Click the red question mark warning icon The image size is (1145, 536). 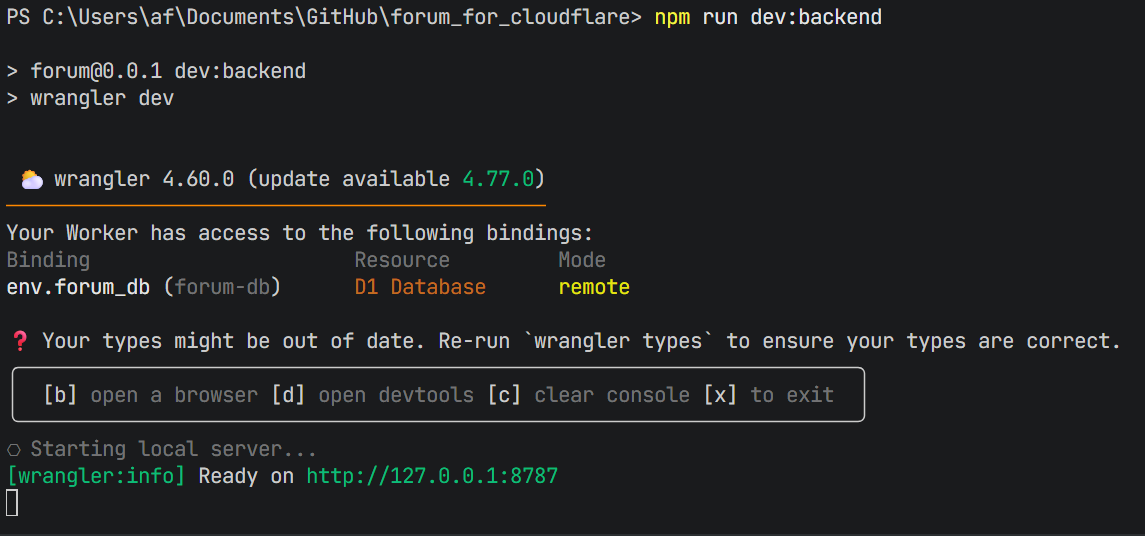[18, 342]
